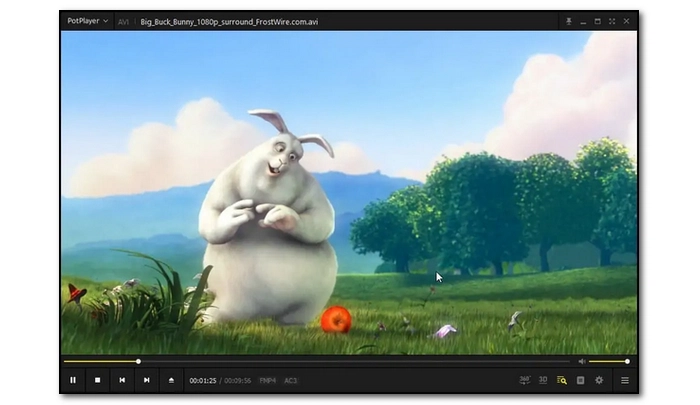Open a file with the eject button
700x405 pixels.
171,380
